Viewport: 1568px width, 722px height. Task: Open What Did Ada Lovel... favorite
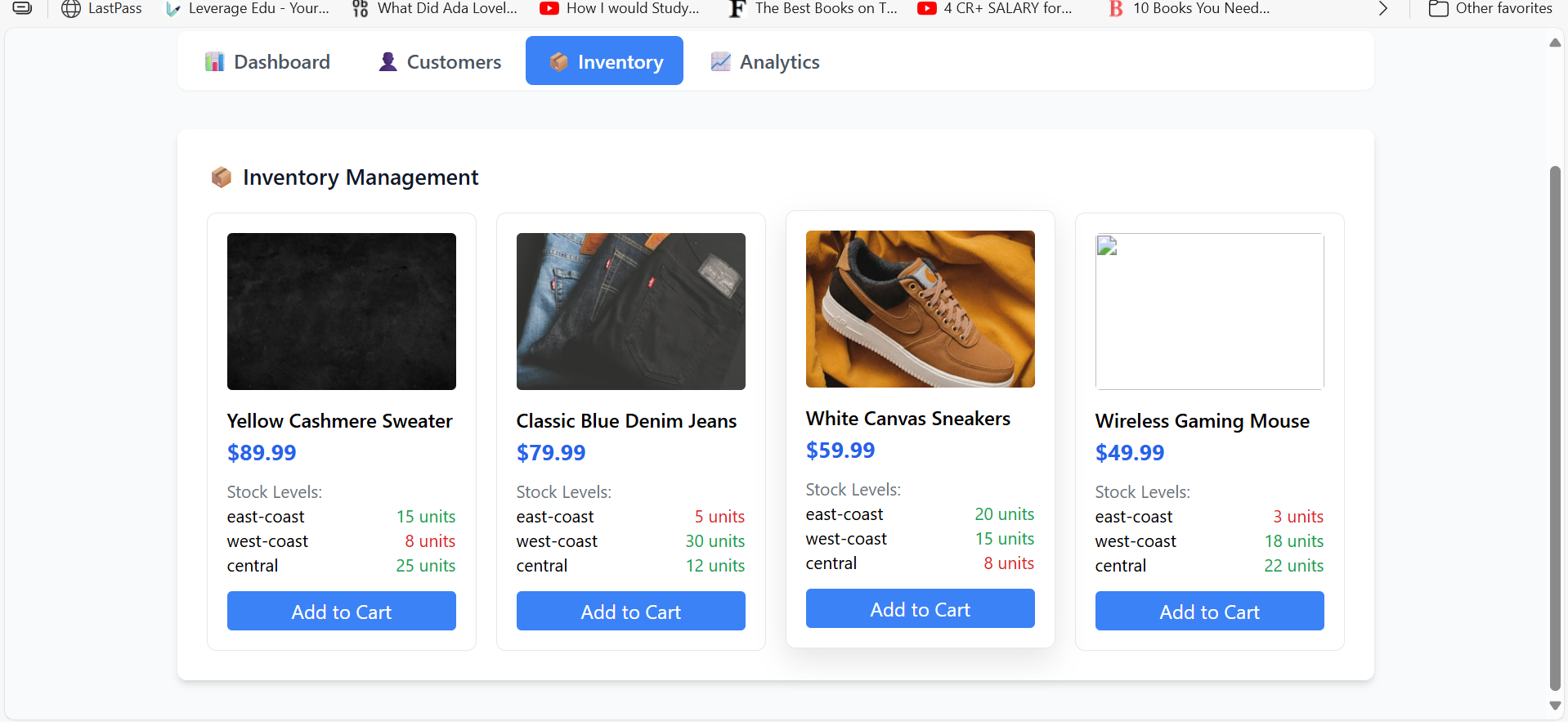pyautogui.click(x=435, y=9)
